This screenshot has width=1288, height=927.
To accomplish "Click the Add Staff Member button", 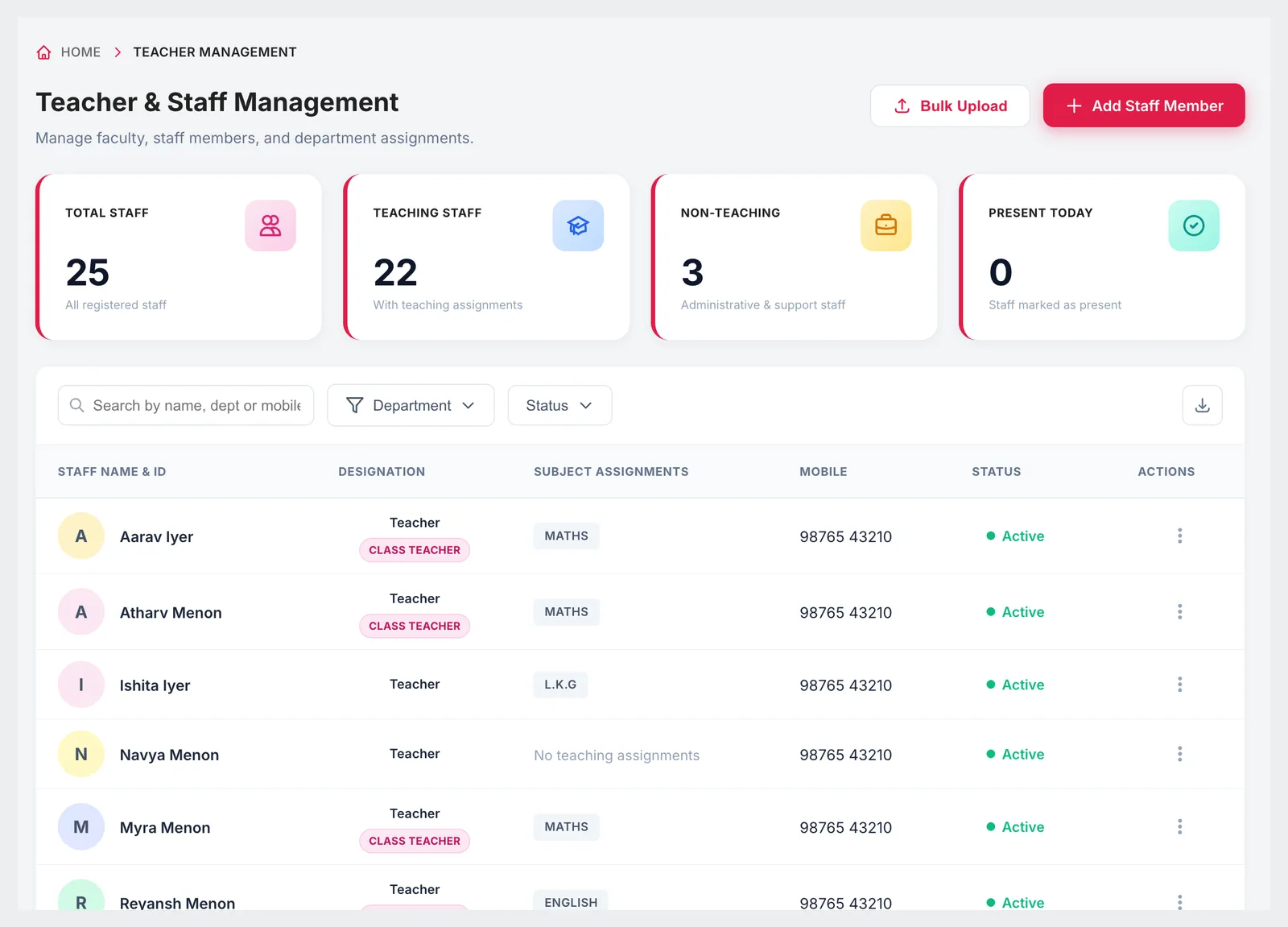I will (1144, 106).
